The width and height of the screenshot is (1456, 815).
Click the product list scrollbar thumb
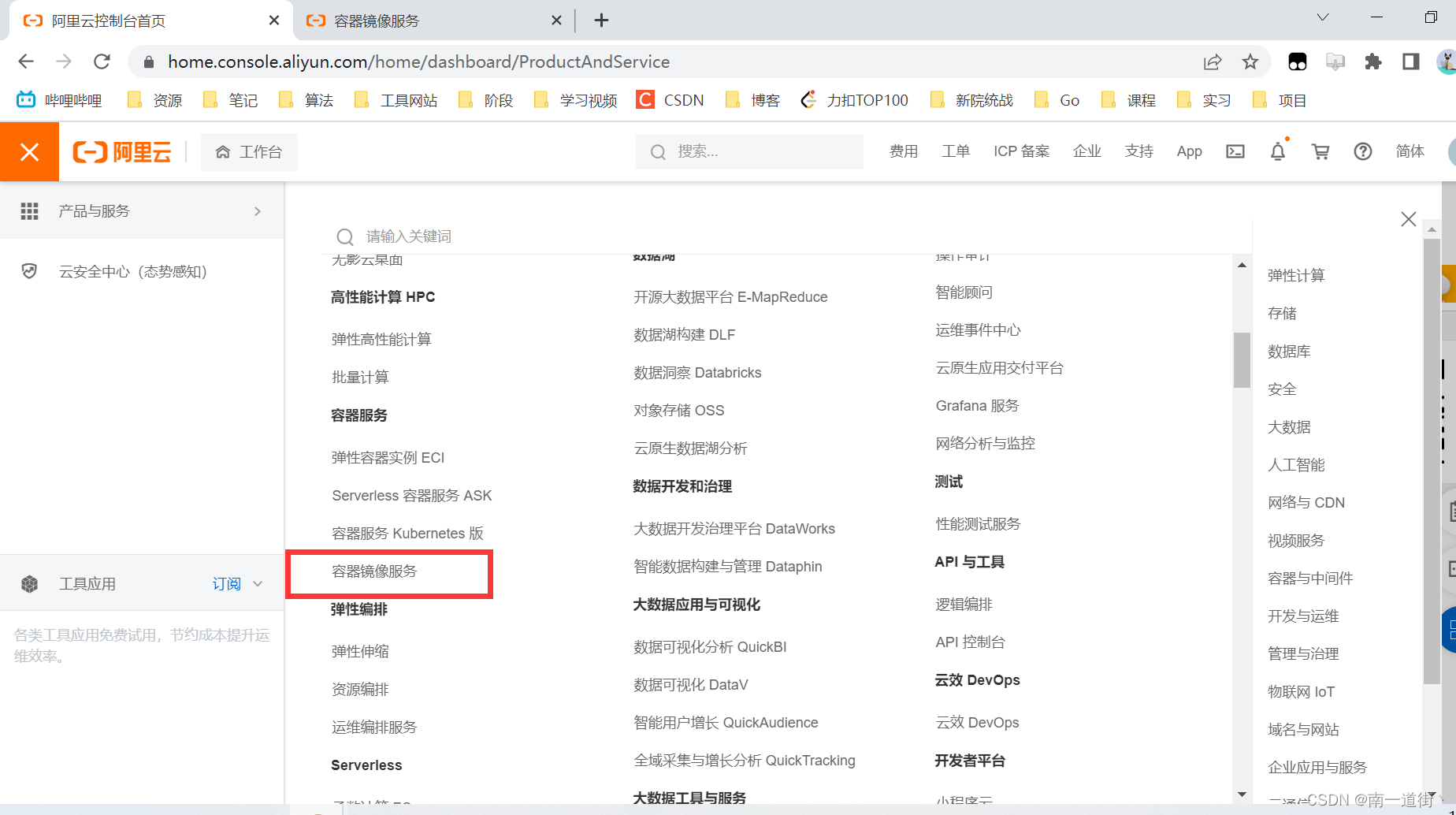1242,360
